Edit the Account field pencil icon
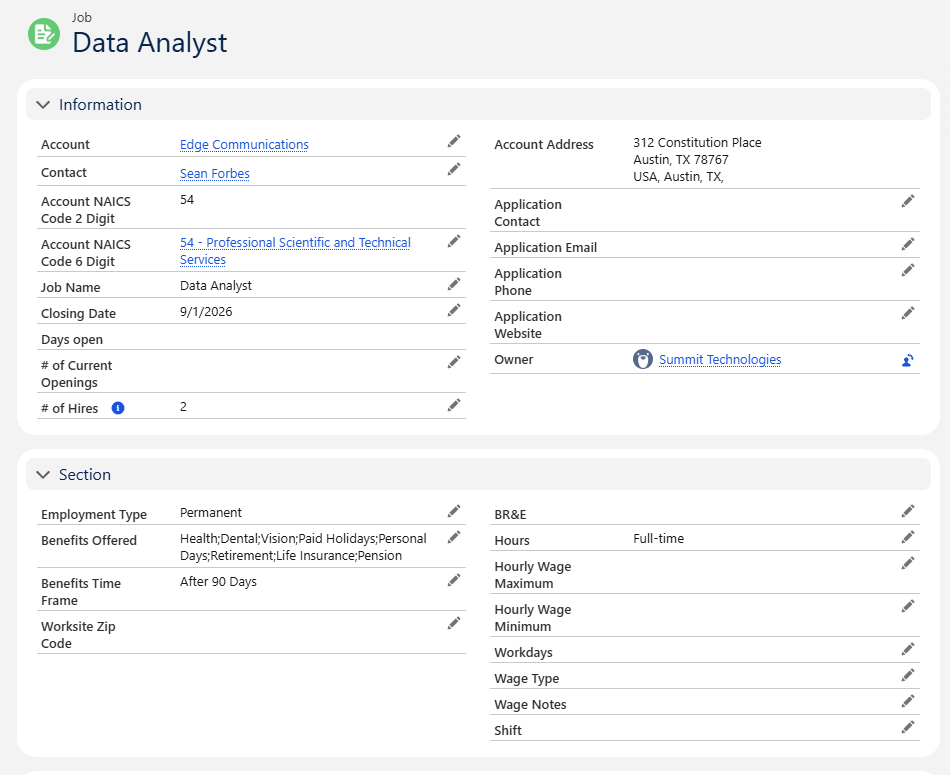Image resolution: width=950 pixels, height=775 pixels. (454, 141)
